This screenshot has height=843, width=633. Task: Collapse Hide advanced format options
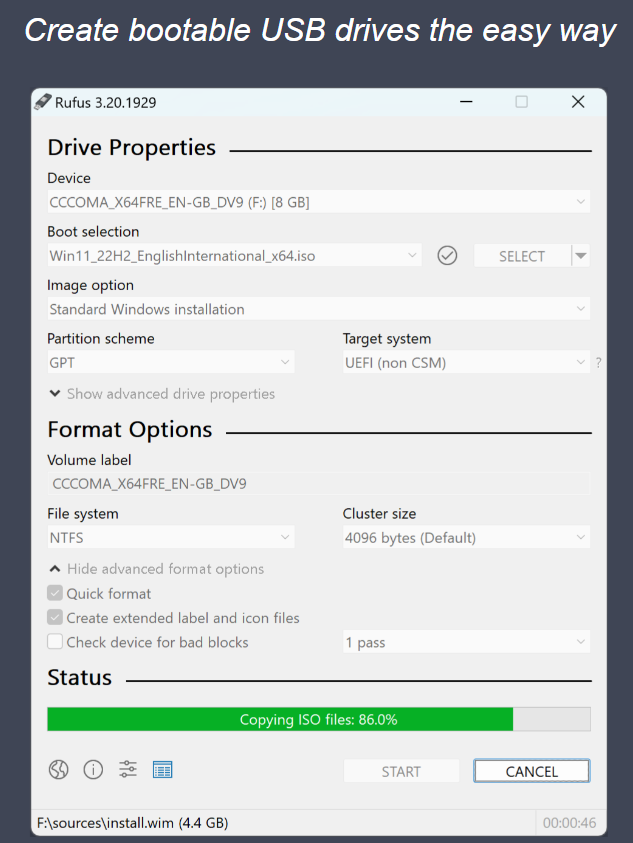[x=156, y=569]
